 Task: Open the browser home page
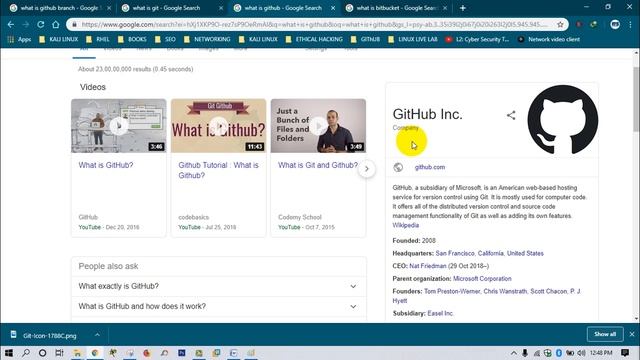[x=56, y=24]
